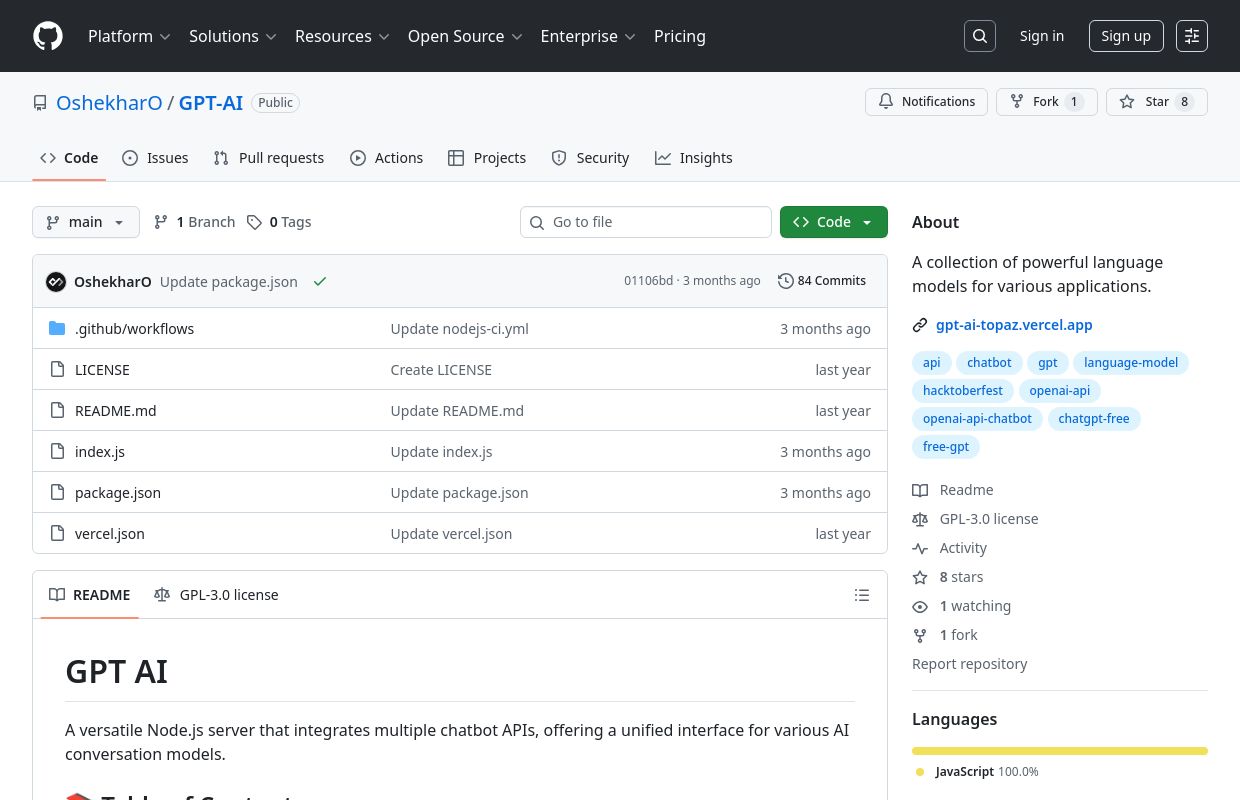Click the Sign up button
Screen dimensions: 1240x800
[x=1125, y=36]
